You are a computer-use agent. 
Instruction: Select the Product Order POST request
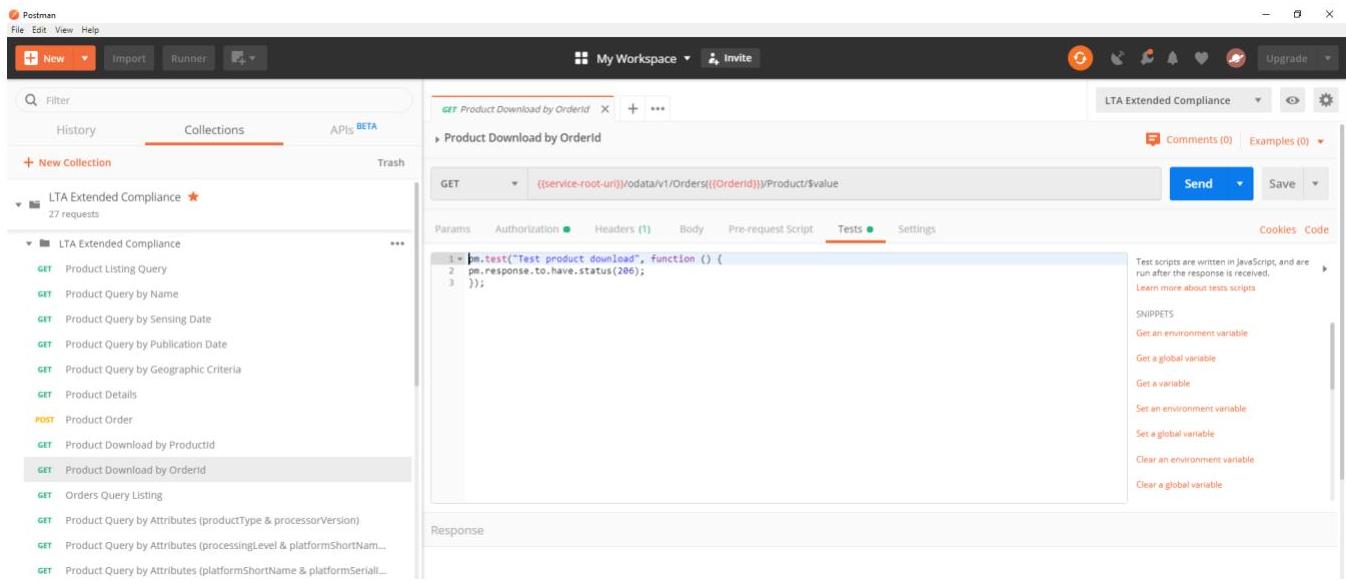click(x=217, y=420)
